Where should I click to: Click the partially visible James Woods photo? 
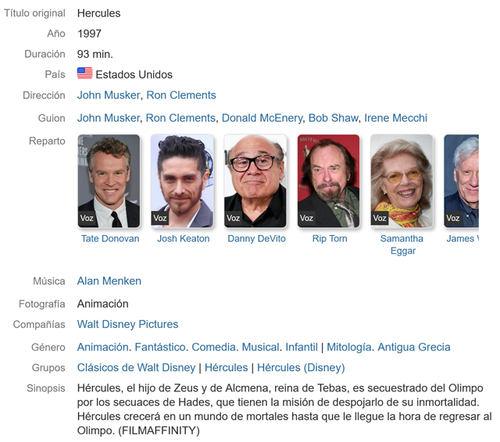coord(461,181)
